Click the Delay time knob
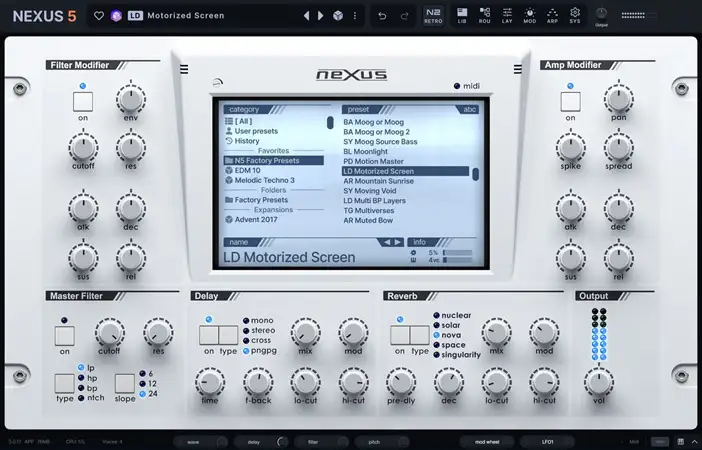The height and width of the screenshot is (450, 702). coord(210,383)
